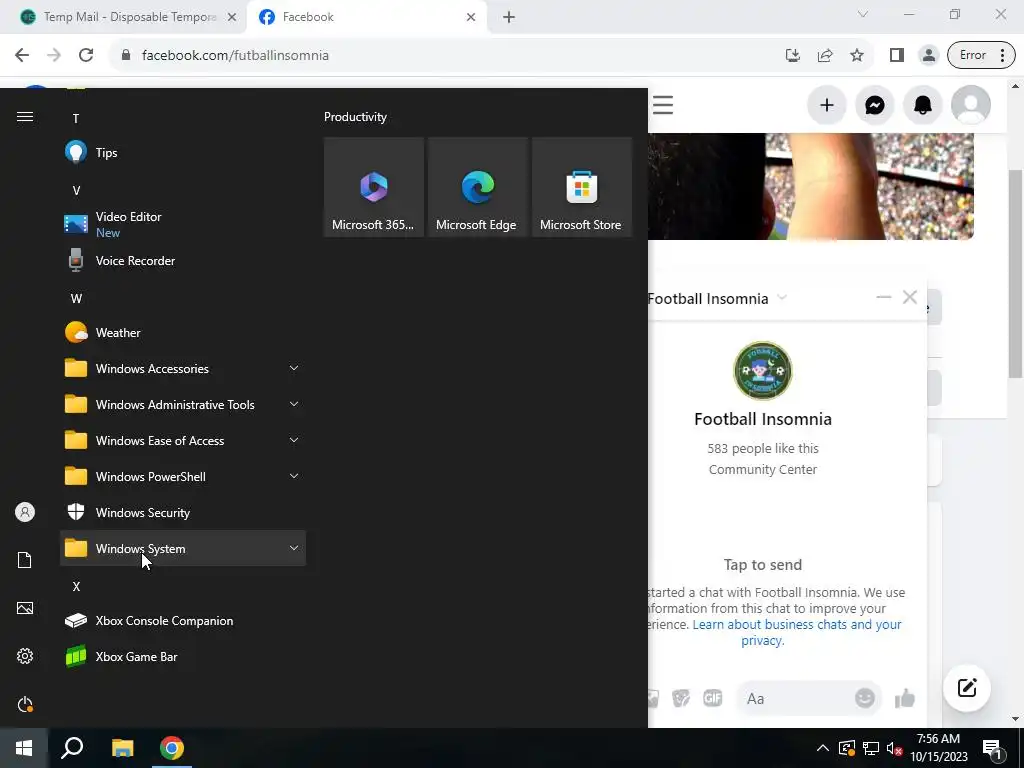Open the Microsoft Store tile
This screenshot has width=1024, height=768.
[x=582, y=187]
